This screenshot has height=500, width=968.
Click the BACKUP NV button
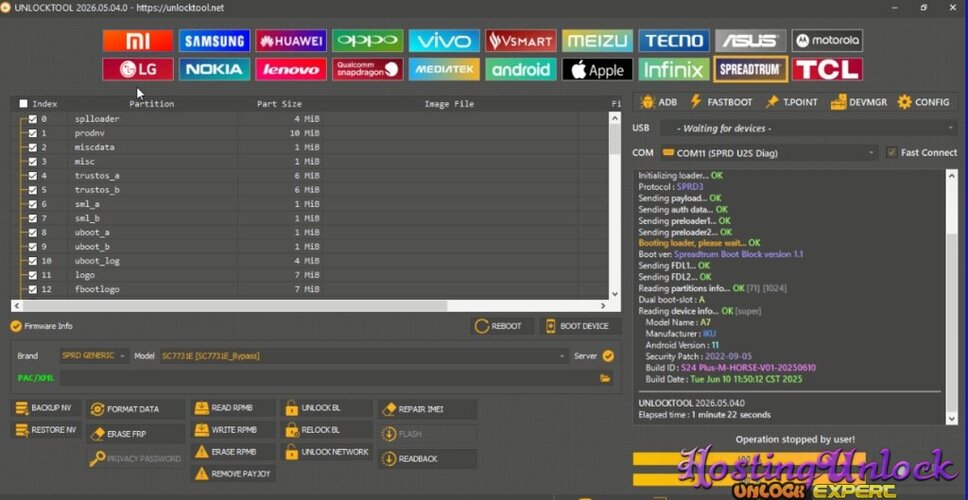coord(46,408)
